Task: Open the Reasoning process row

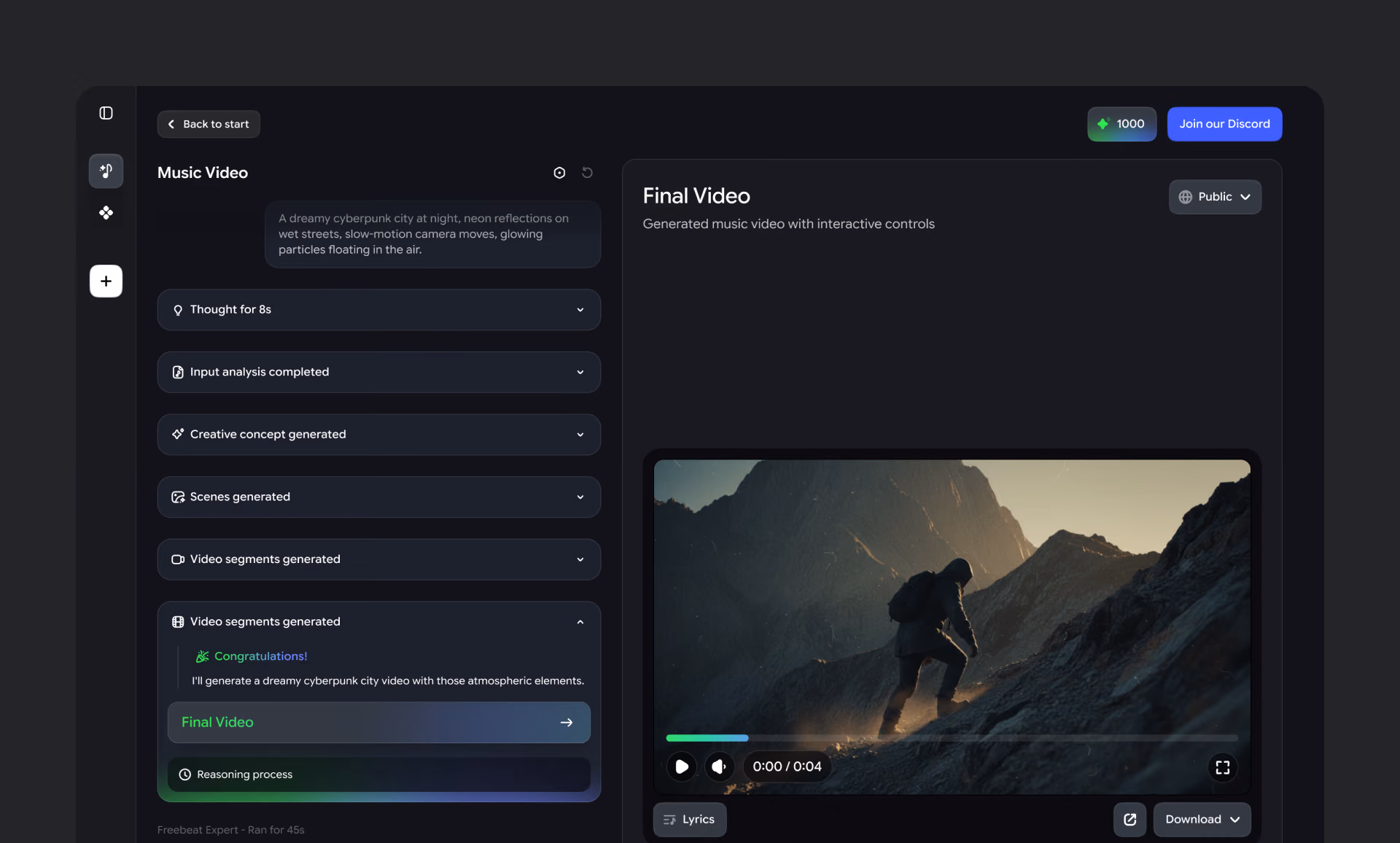Action: 379,774
